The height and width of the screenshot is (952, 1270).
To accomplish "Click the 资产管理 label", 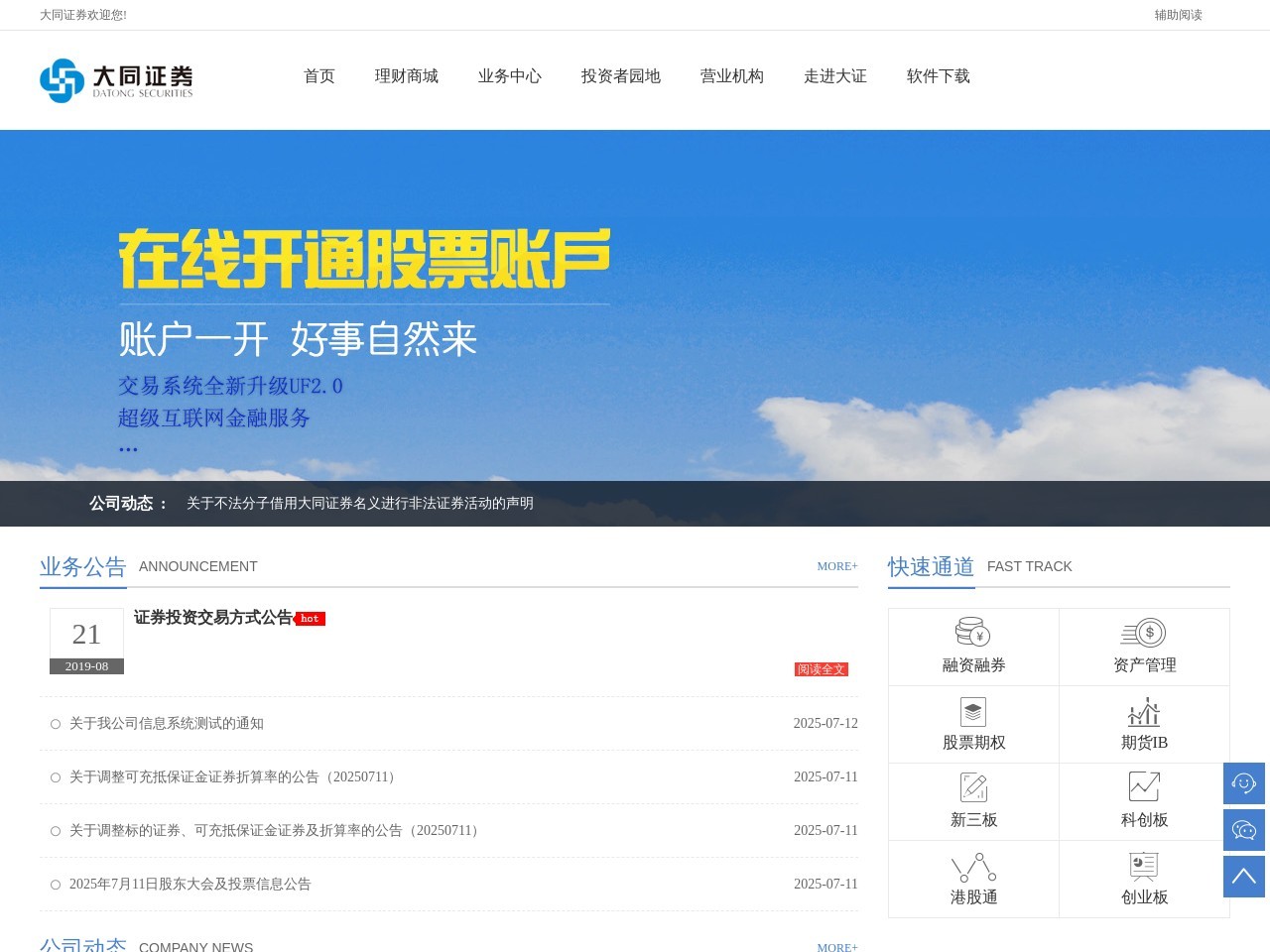I will pyautogui.click(x=1144, y=665).
